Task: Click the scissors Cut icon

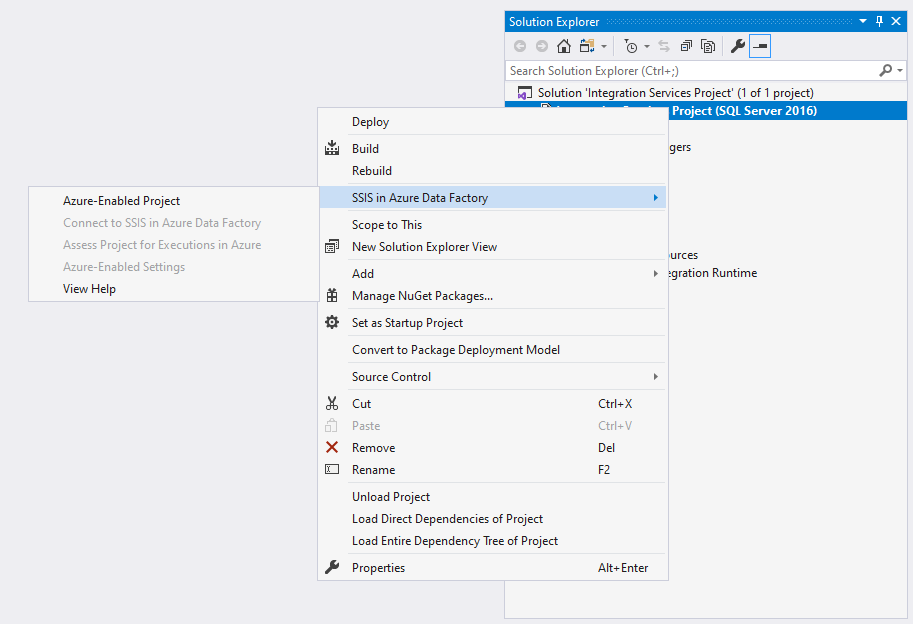Action: point(332,403)
